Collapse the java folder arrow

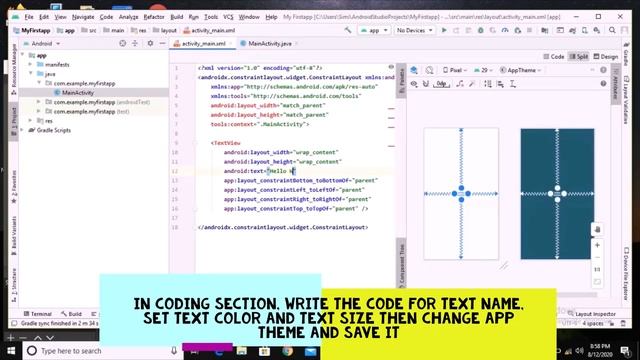(31, 74)
